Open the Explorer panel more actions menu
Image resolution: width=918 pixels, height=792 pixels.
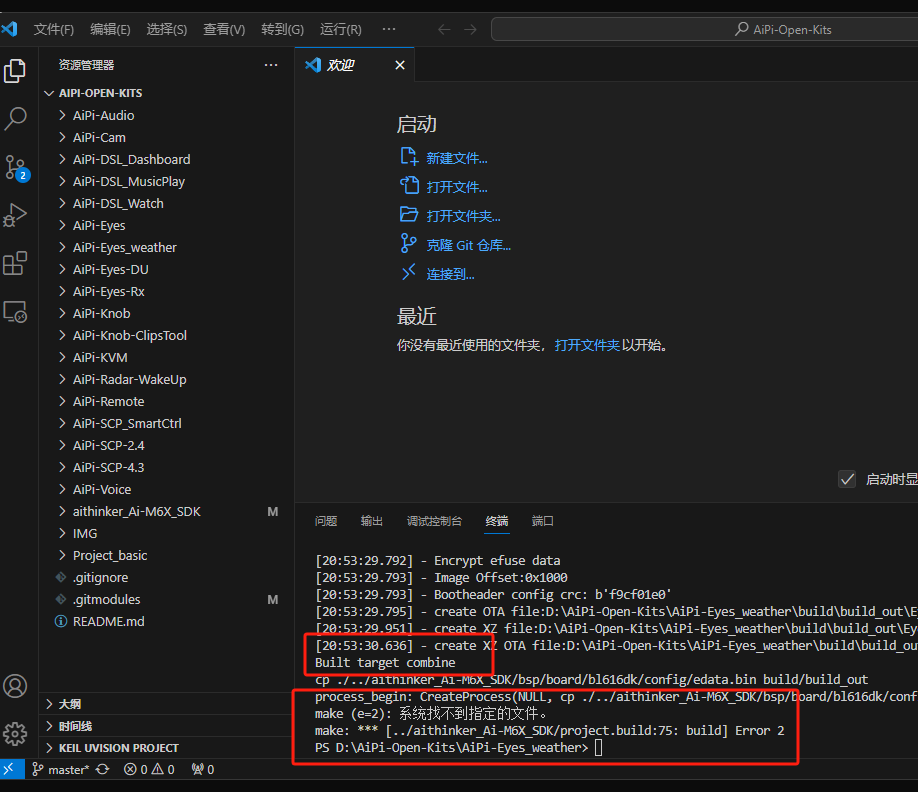[x=270, y=65]
